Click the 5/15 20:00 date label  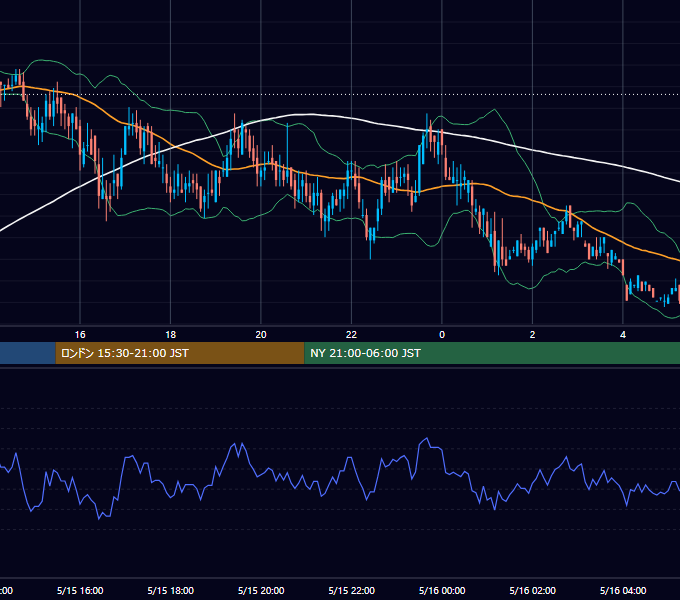261,590
